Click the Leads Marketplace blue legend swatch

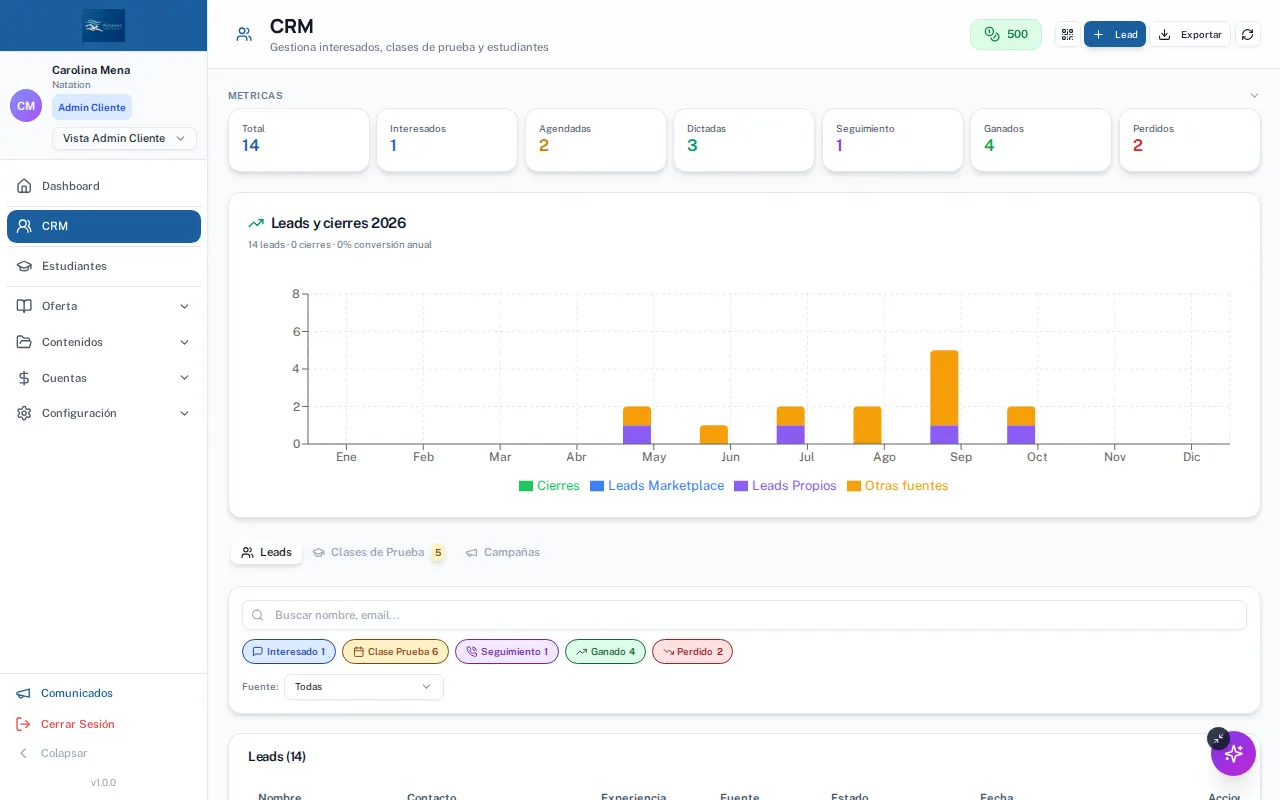coord(597,486)
